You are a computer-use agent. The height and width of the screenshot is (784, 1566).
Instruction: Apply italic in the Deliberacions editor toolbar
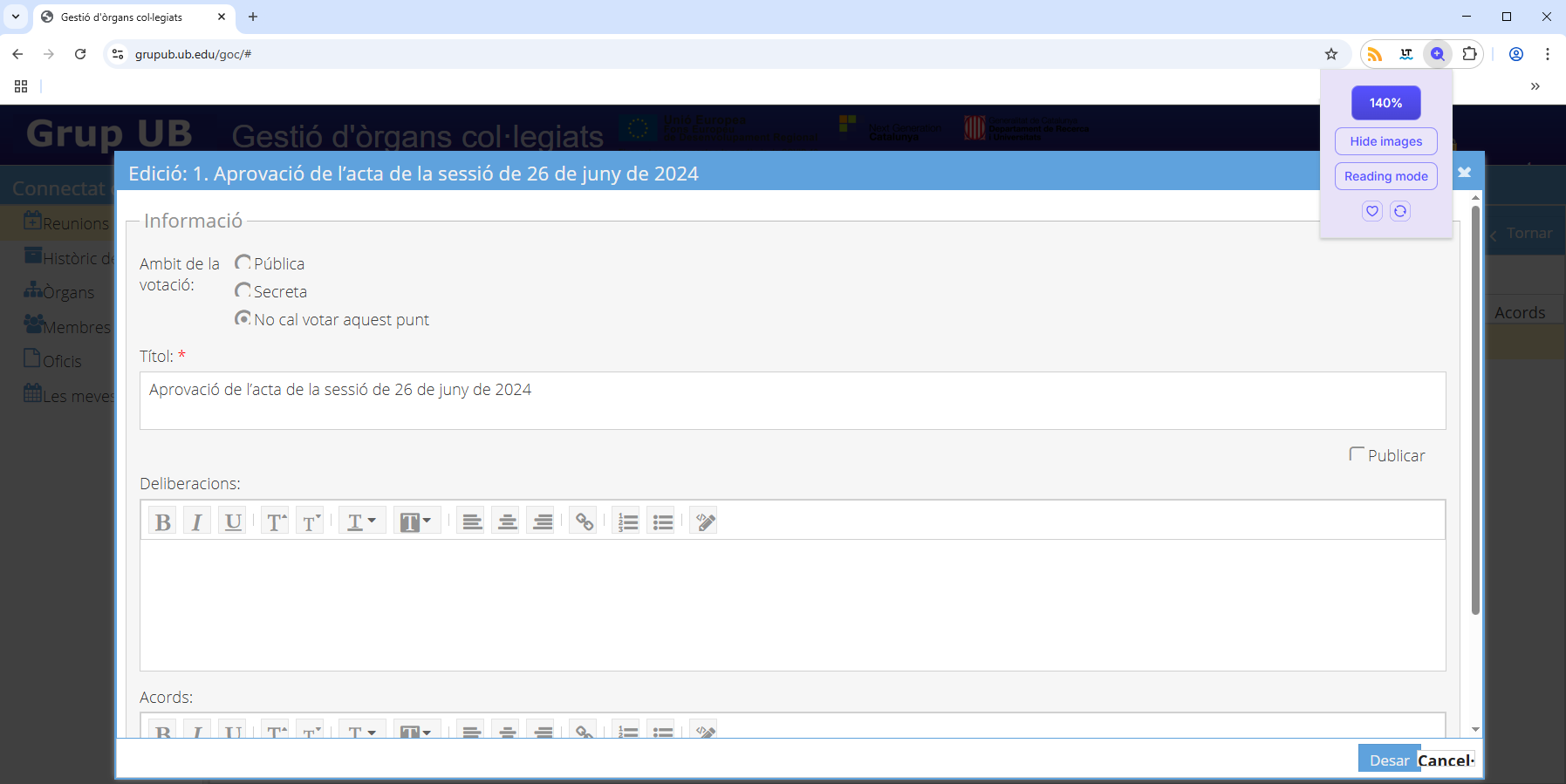[x=197, y=522]
